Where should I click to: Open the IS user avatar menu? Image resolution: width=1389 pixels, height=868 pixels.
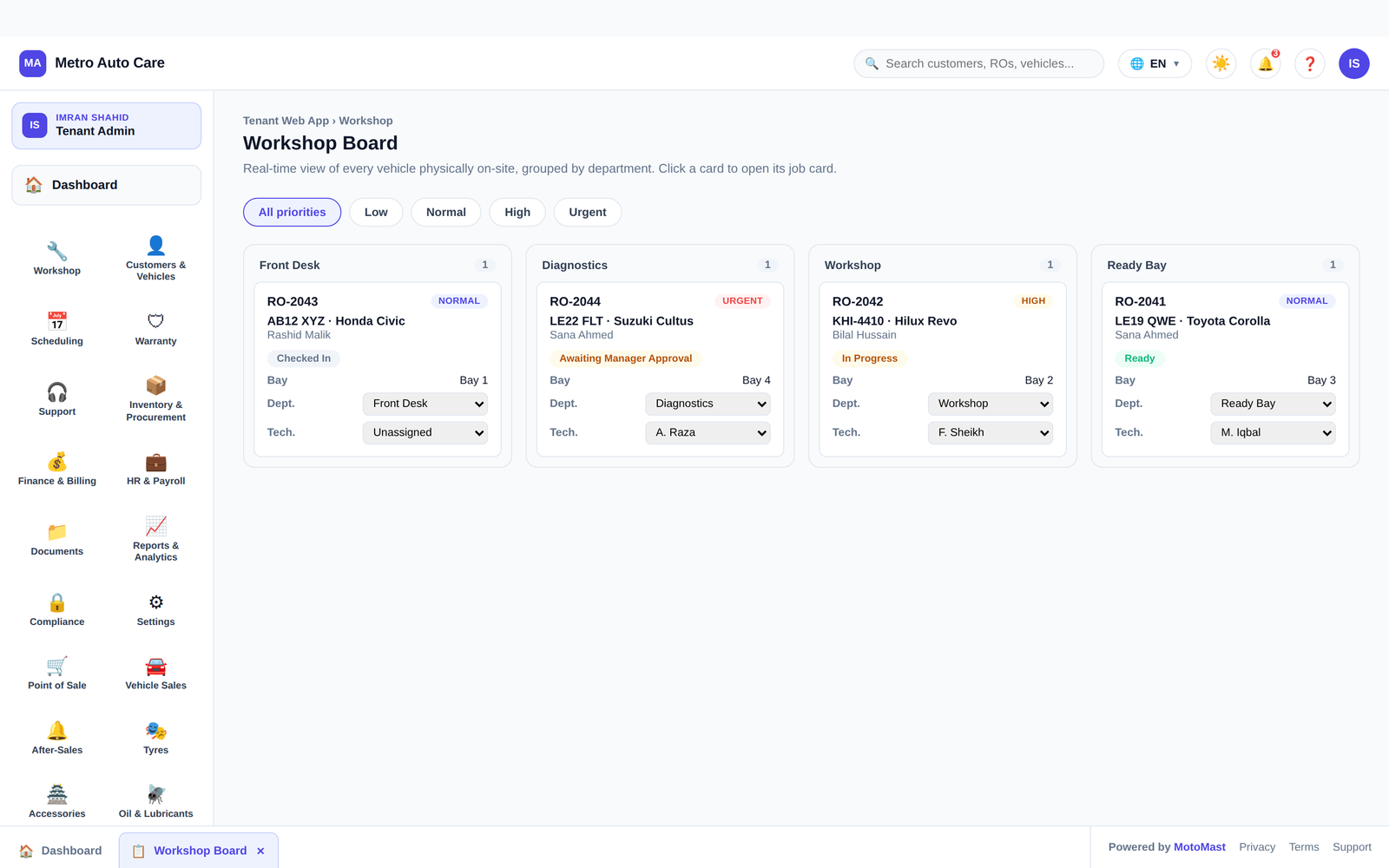point(1354,63)
